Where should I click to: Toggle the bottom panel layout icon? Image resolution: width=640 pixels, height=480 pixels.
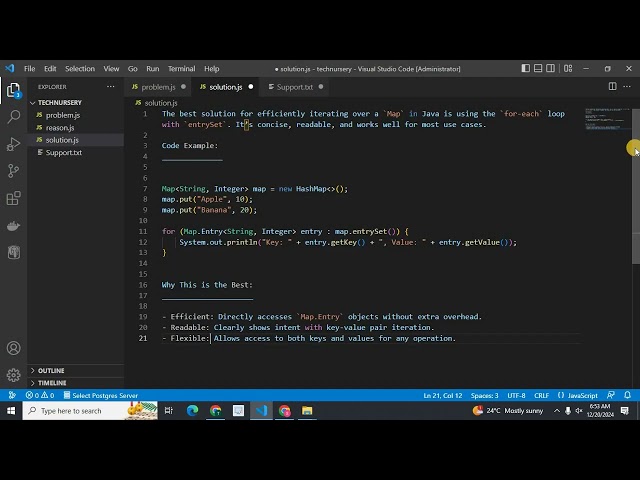[538, 69]
